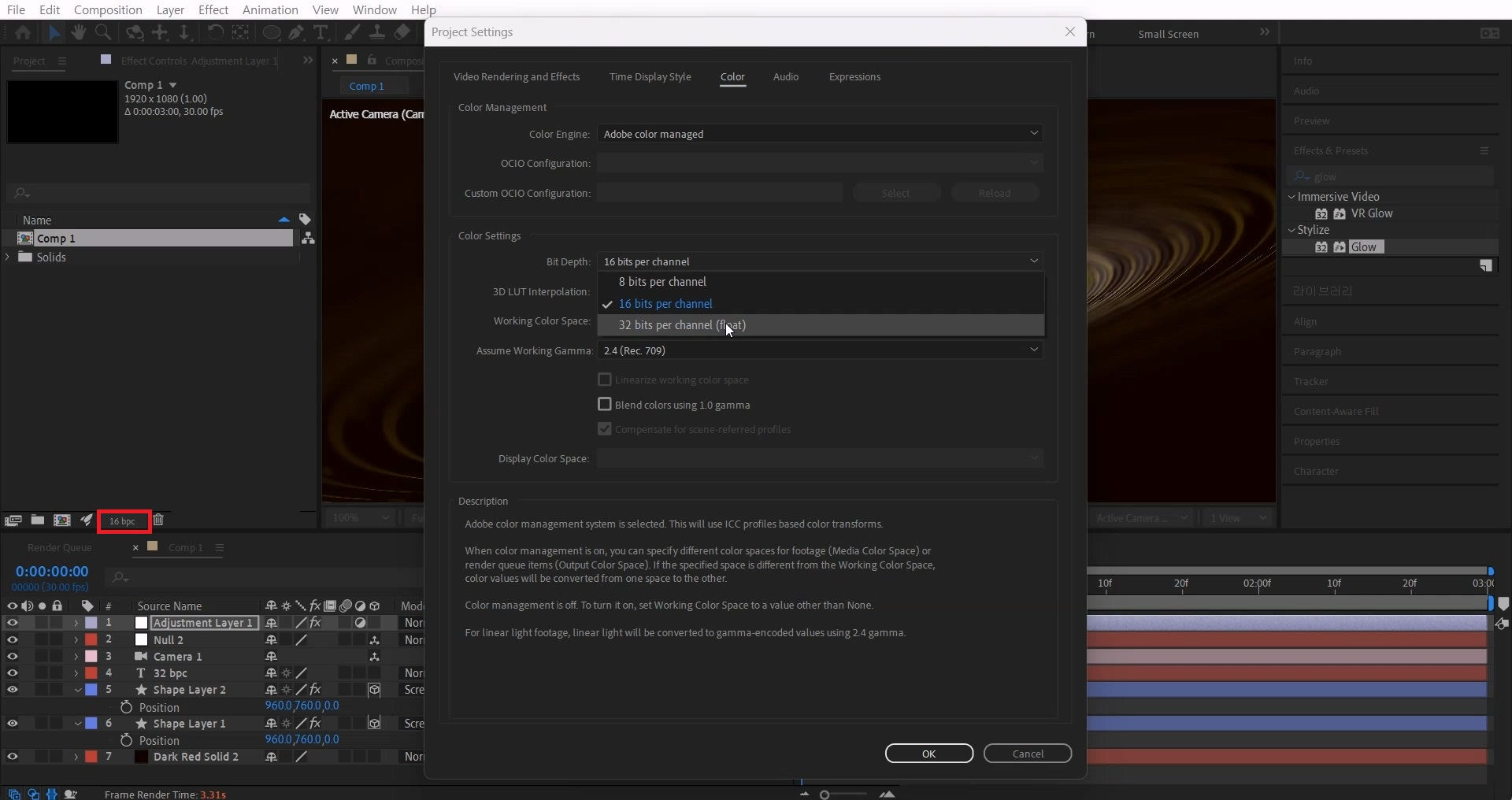Image resolution: width=1512 pixels, height=800 pixels.
Task: Open the Bit Depth dropdown
Action: pyautogui.click(x=820, y=261)
